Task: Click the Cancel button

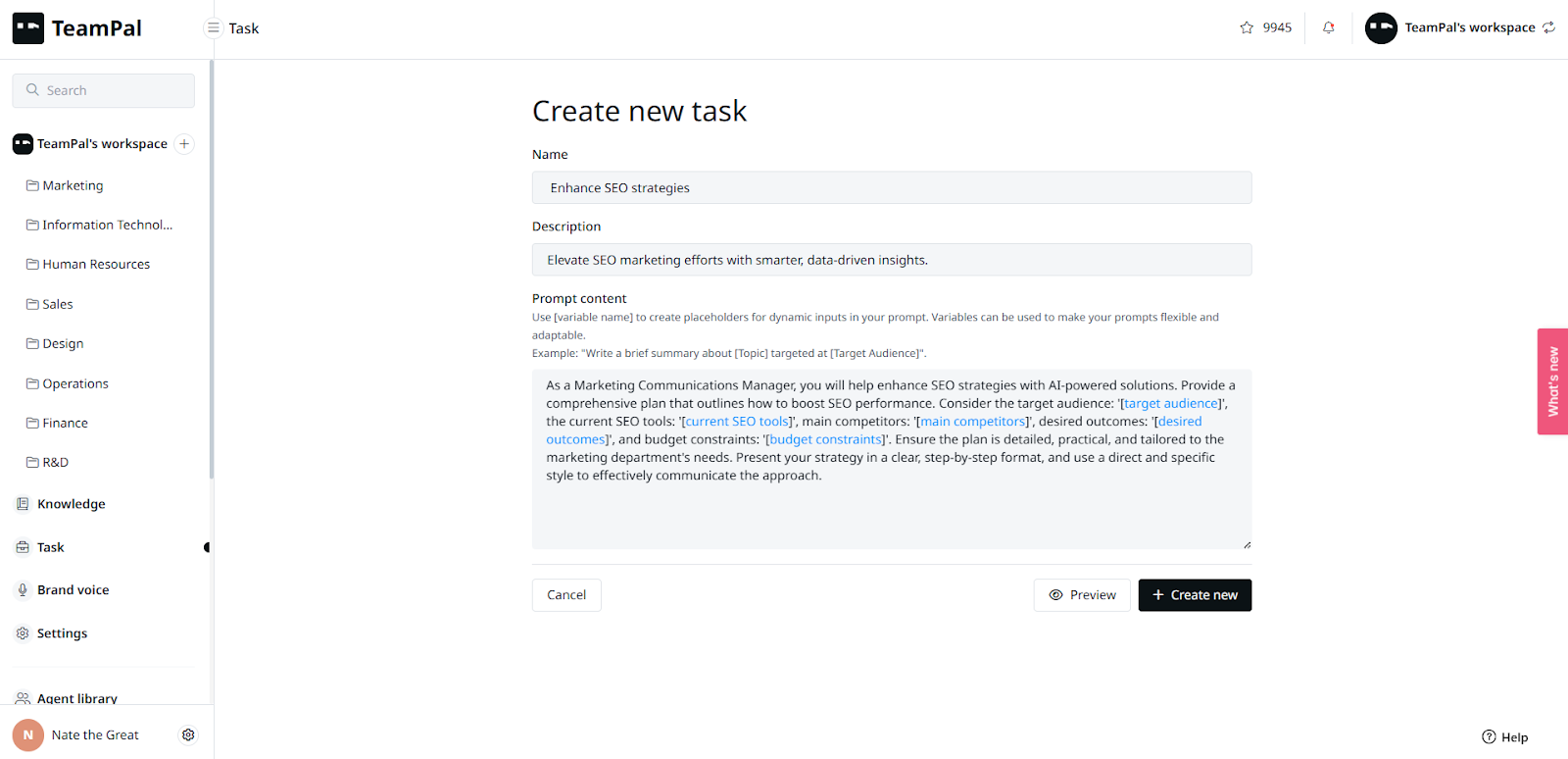Action: [x=566, y=595]
